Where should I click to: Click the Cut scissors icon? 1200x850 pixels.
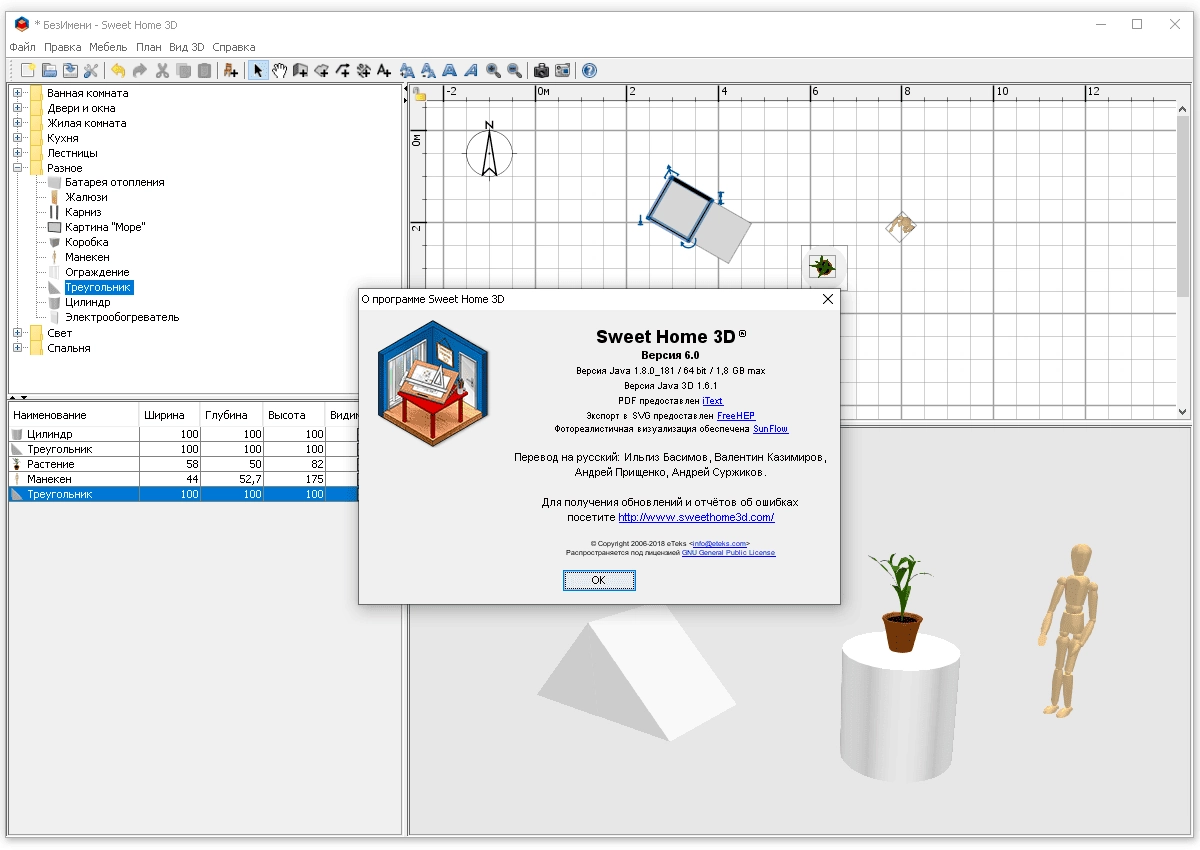[162, 70]
